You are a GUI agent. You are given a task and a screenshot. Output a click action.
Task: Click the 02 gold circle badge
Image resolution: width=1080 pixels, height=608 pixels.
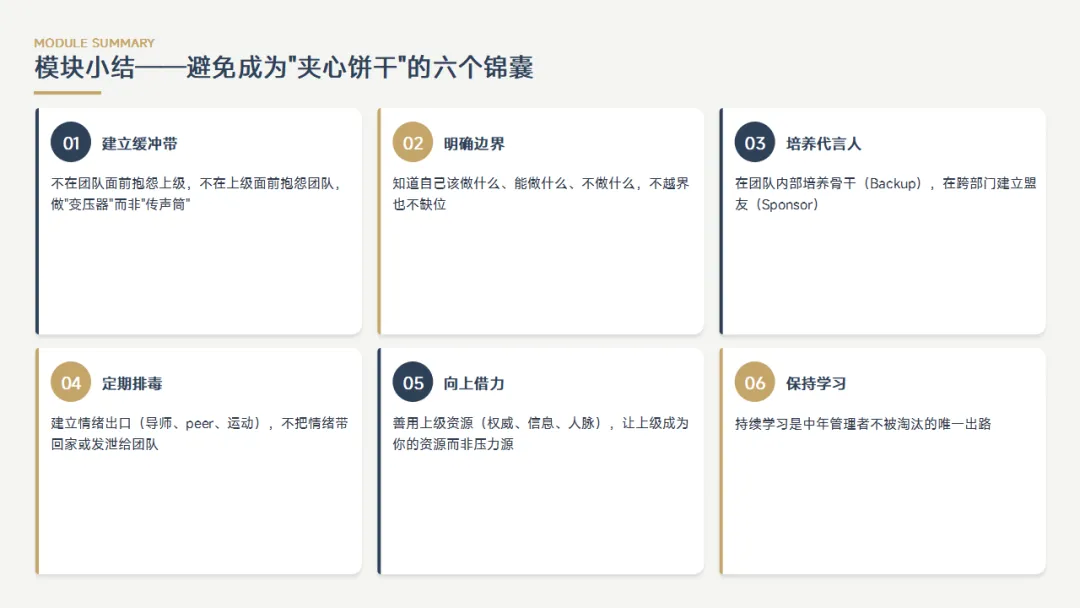tap(413, 143)
